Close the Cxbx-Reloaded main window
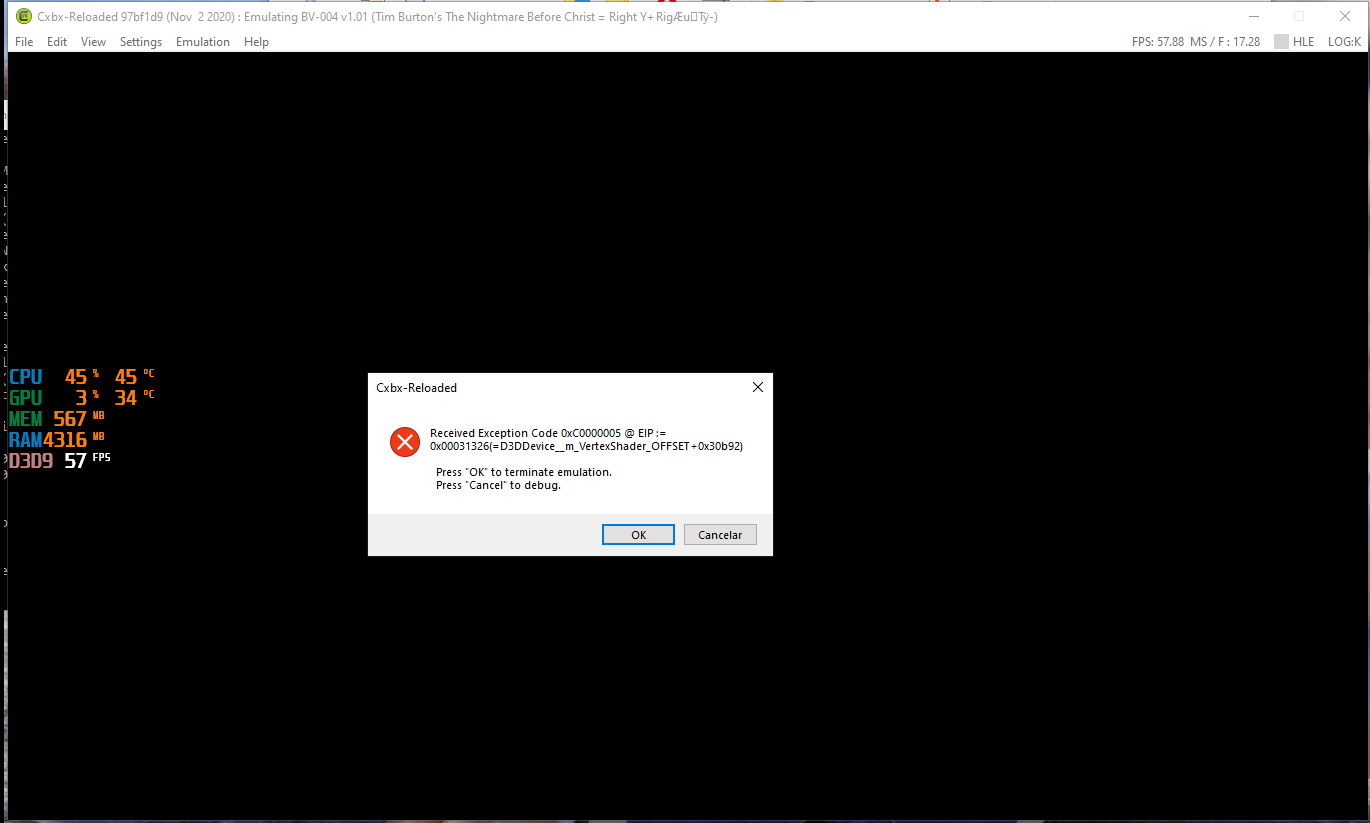The image size is (1370, 823). point(1344,16)
